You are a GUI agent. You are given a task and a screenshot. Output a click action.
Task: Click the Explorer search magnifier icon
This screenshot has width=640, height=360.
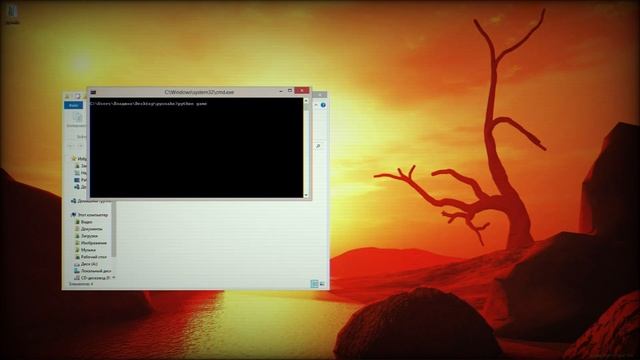pyautogui.click(x=318, y=146)
